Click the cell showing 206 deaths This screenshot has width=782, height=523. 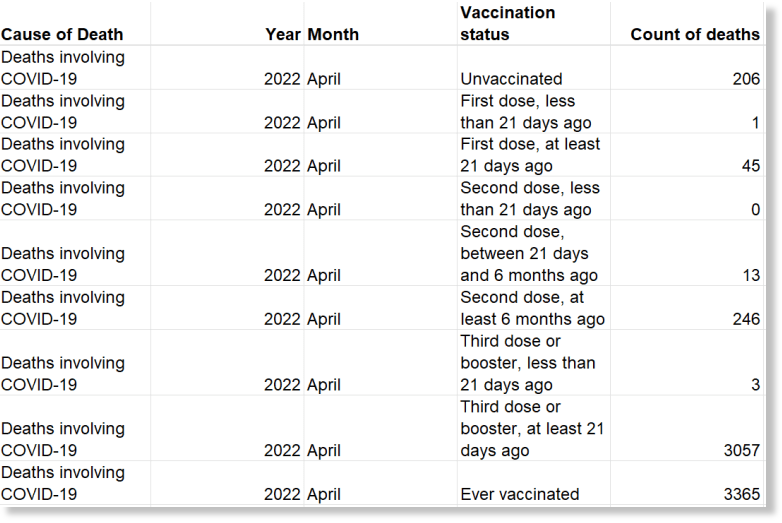[x=688, y=68]
